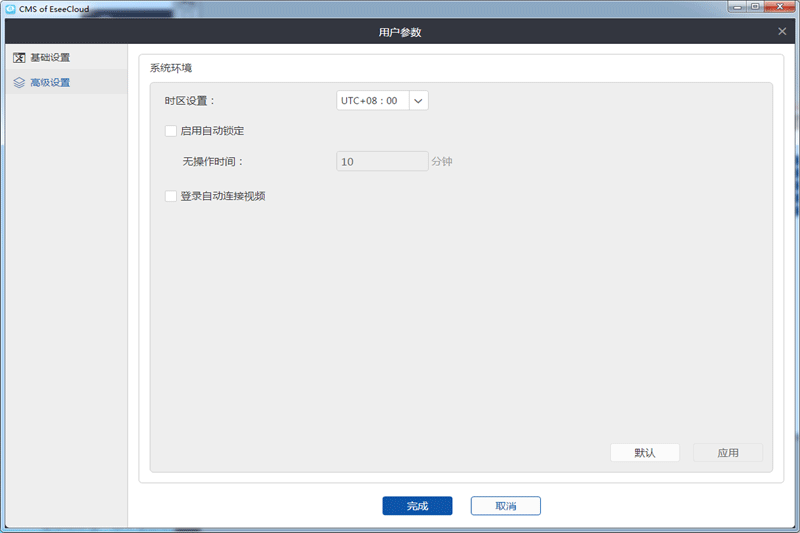Screen dimensions: 800x533
Task: Click the 无操作时间 label
Action: point(213,162)
